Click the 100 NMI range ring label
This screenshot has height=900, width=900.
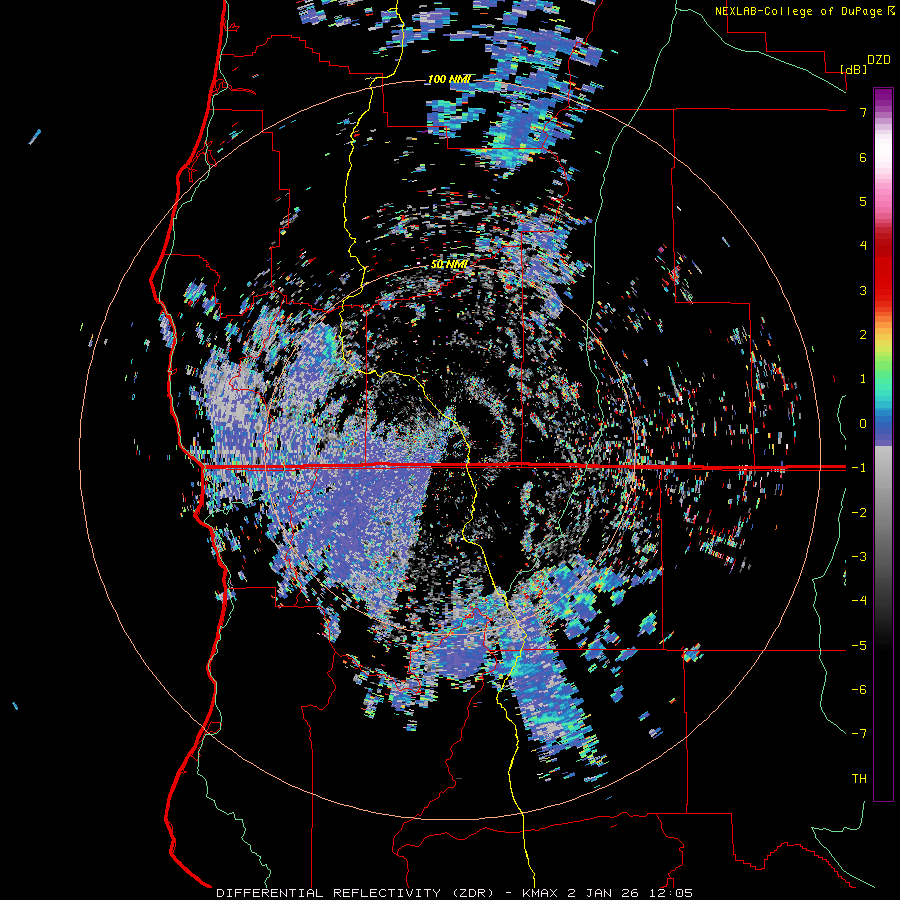[x=449, y=79]
